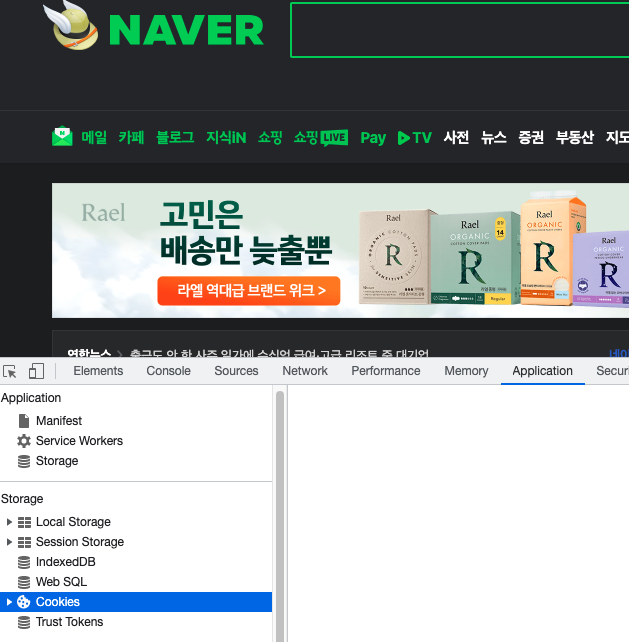Click the NAVER text logo

coord(186,30)
